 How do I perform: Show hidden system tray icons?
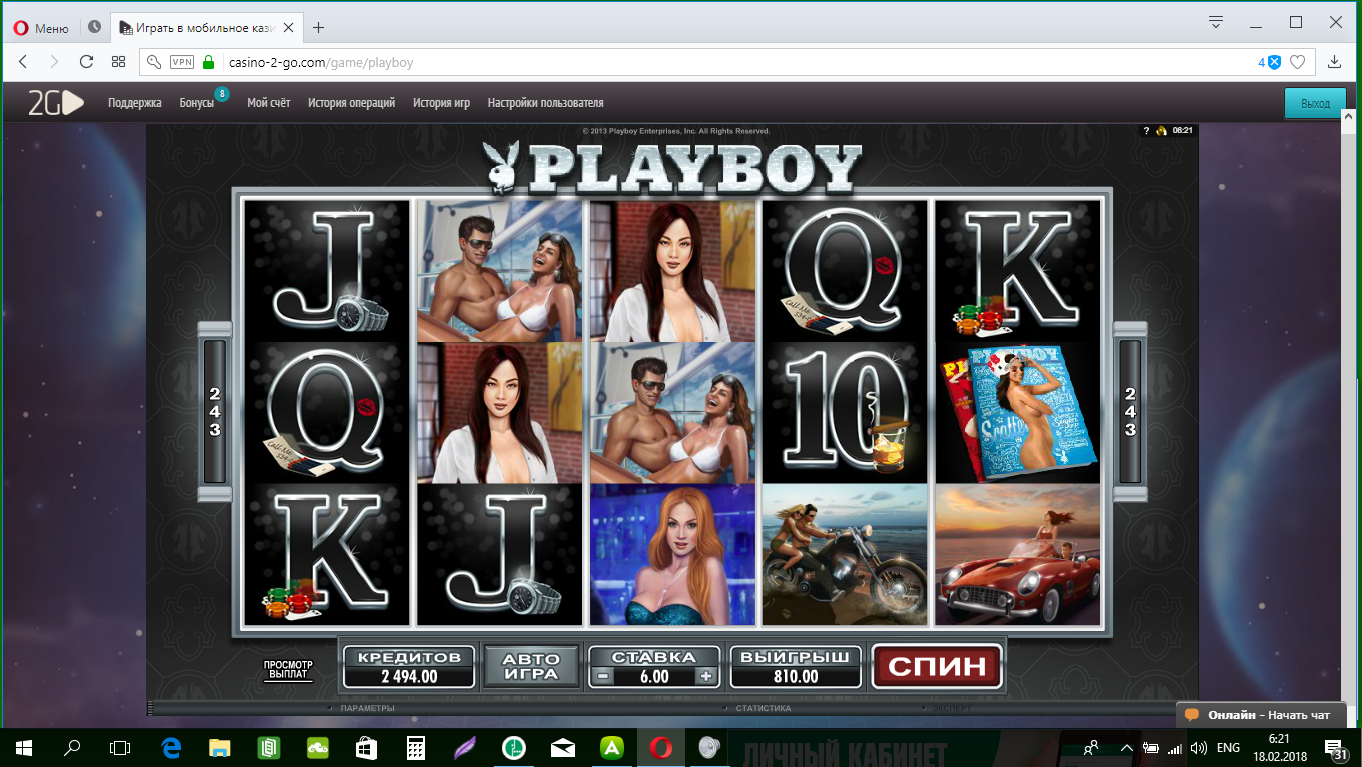[1126, 748]
